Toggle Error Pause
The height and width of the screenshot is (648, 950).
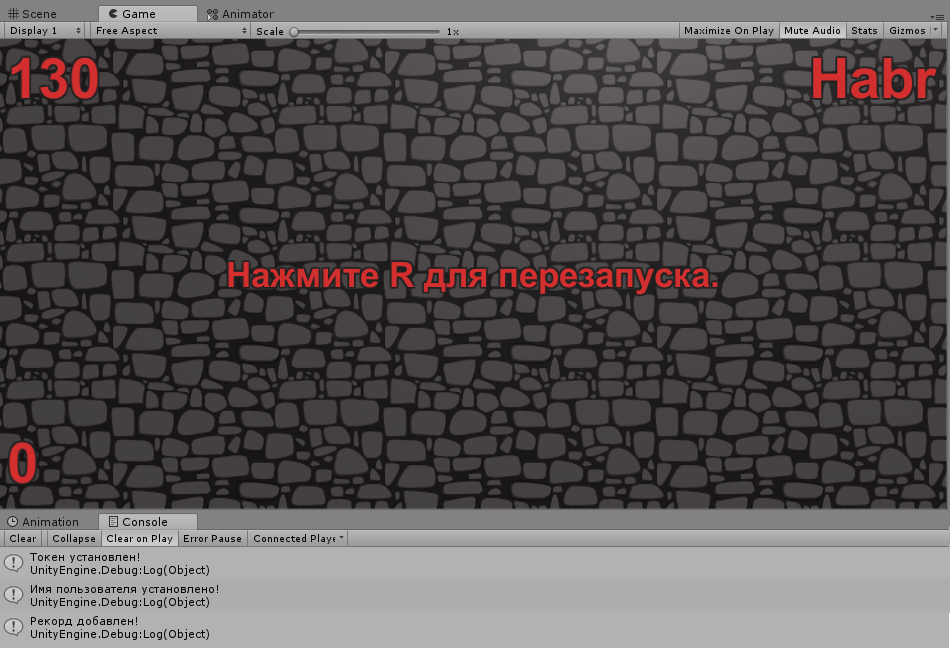212,538
